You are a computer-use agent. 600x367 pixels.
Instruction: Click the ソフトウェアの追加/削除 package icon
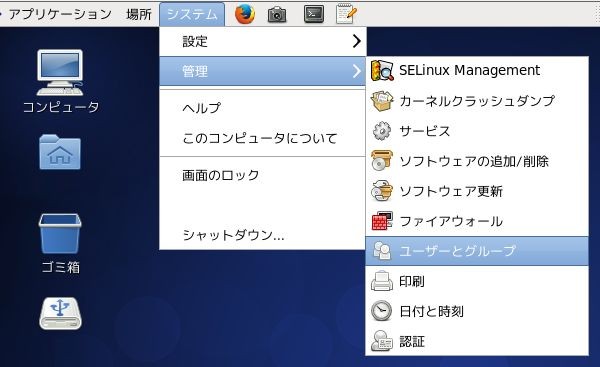382,161
